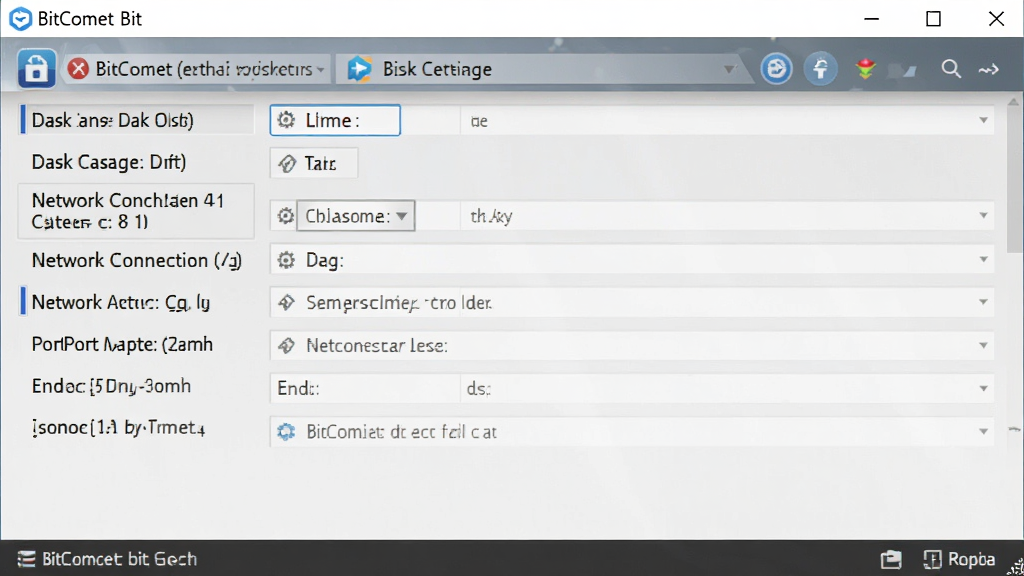
Task: Click the red and green stacked icon
Action: coord(866,69)
